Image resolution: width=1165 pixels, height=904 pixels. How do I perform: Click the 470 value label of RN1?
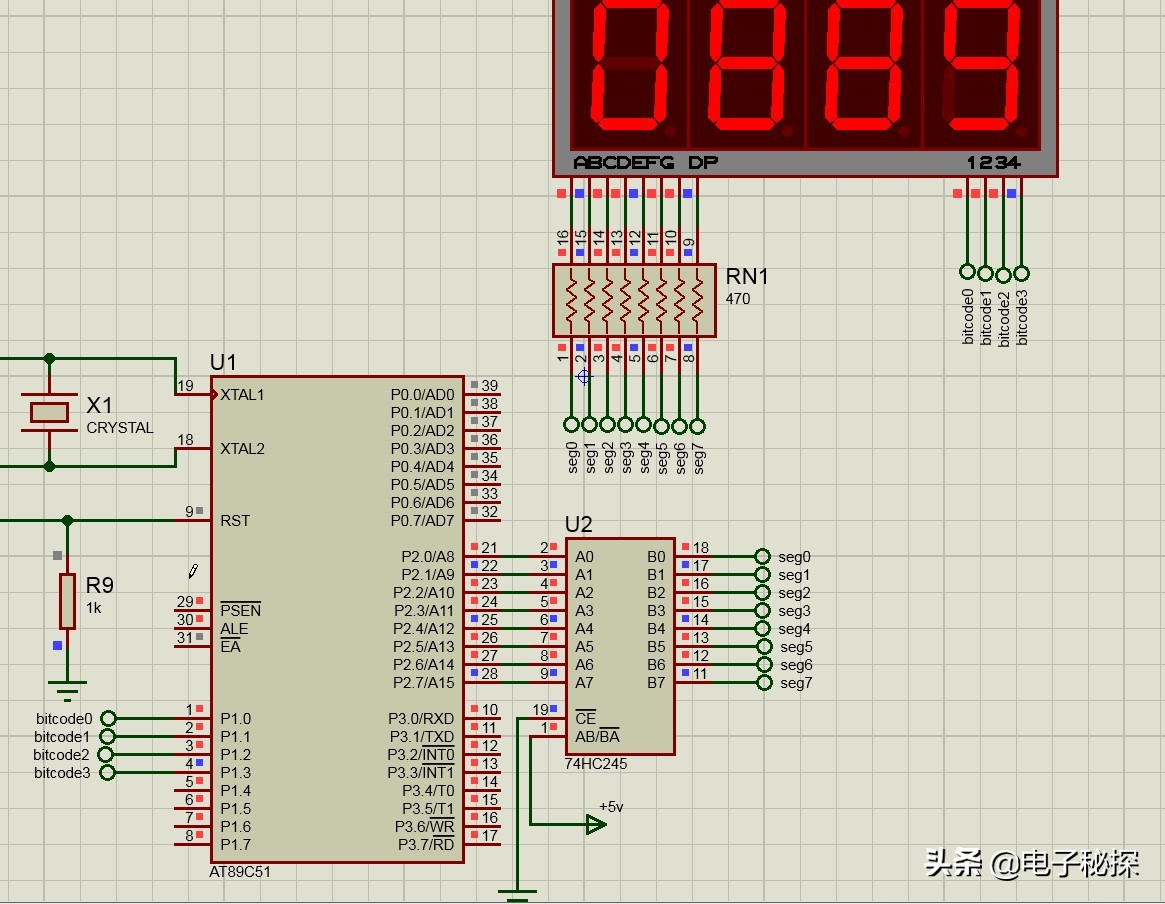[x=738, y=299]
